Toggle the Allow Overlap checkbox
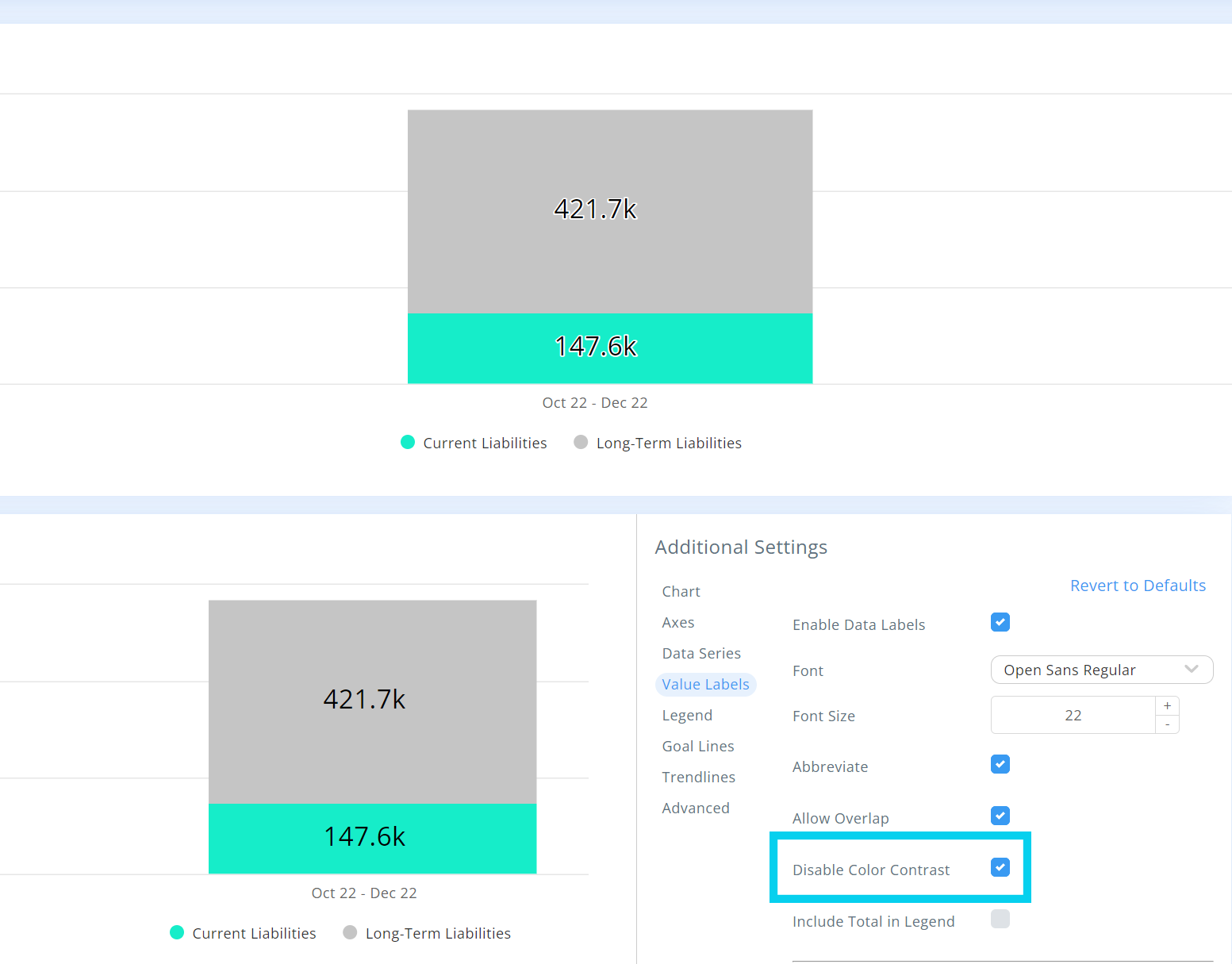This screenshot has height=964, width=1232. [x=1000, y=816]
